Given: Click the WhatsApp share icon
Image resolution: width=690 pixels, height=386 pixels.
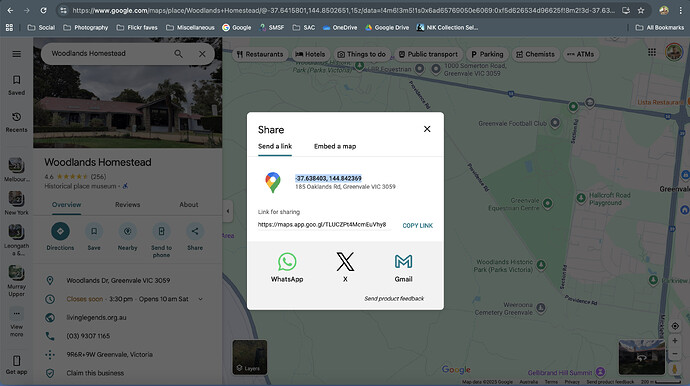Looking at the screenshot, I should 287,262.
